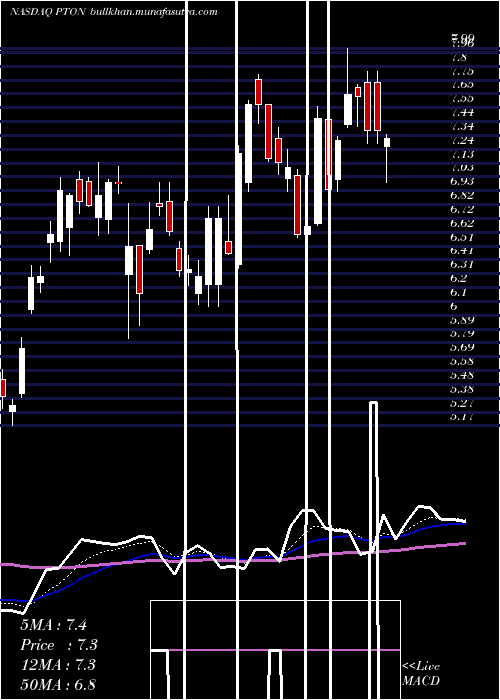The height and width of the screenshot is (700, 500).
Task: Click the 5.38 price axis label
Action: pos(462,389)
